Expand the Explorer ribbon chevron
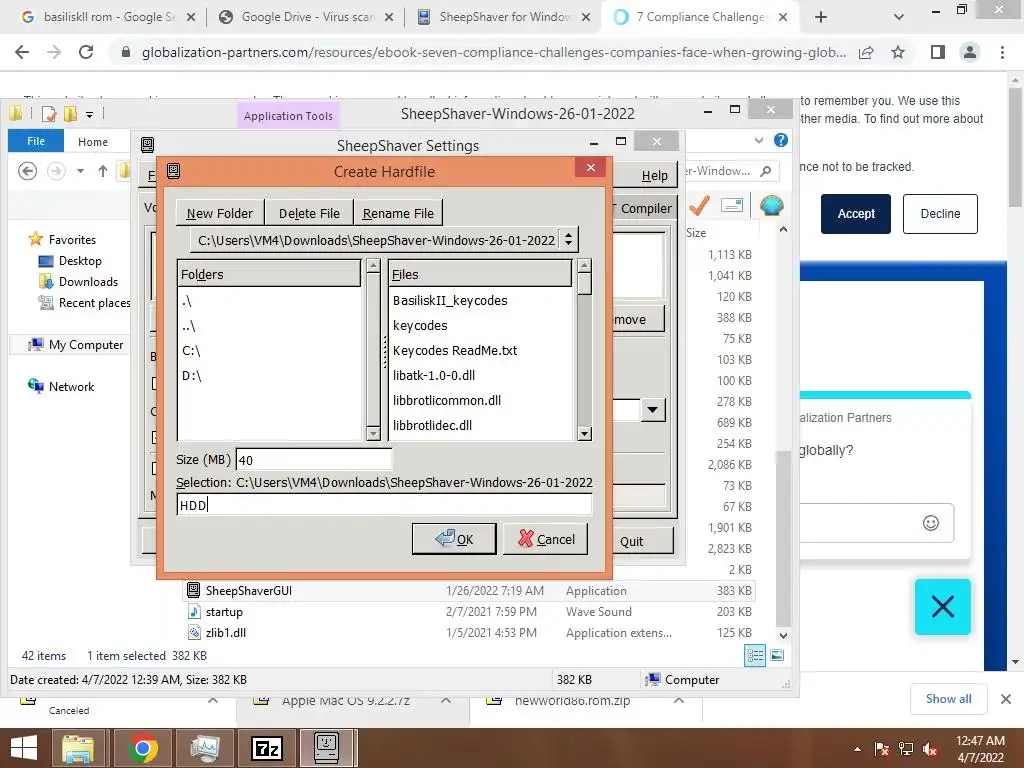 (759, 140)
